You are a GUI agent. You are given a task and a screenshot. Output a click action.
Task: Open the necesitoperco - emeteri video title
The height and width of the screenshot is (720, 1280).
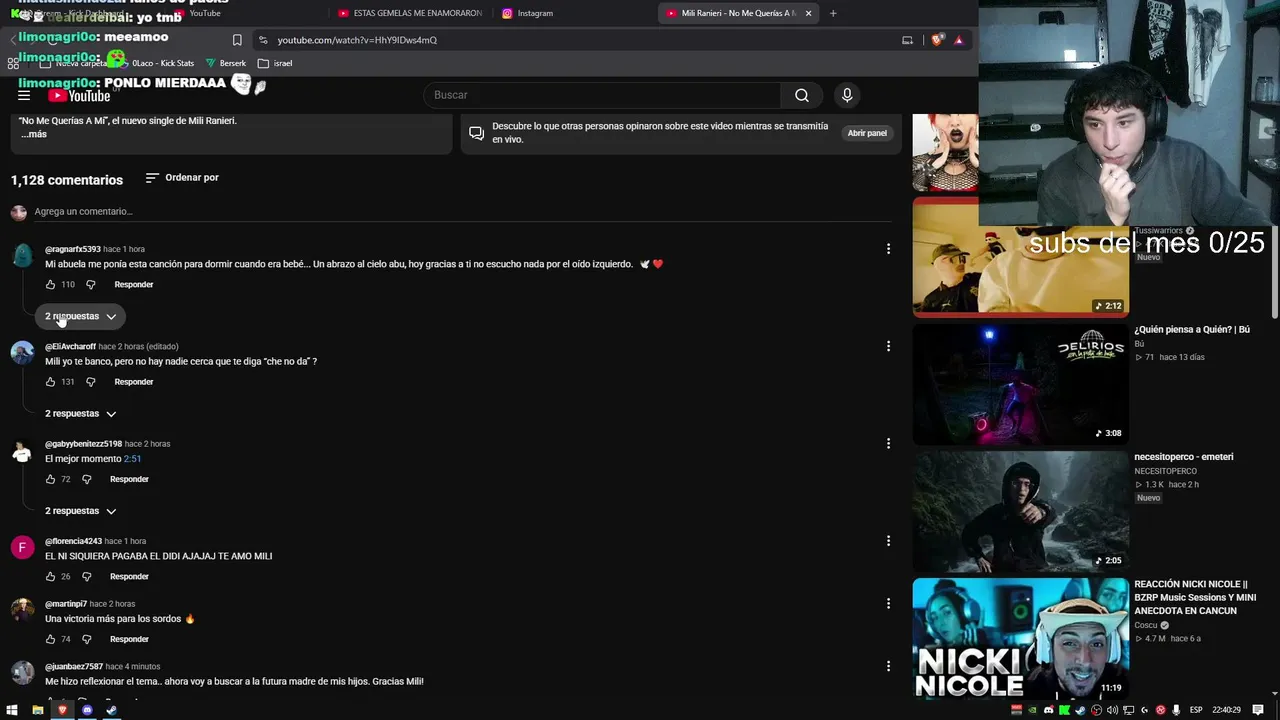[1184, 457]
